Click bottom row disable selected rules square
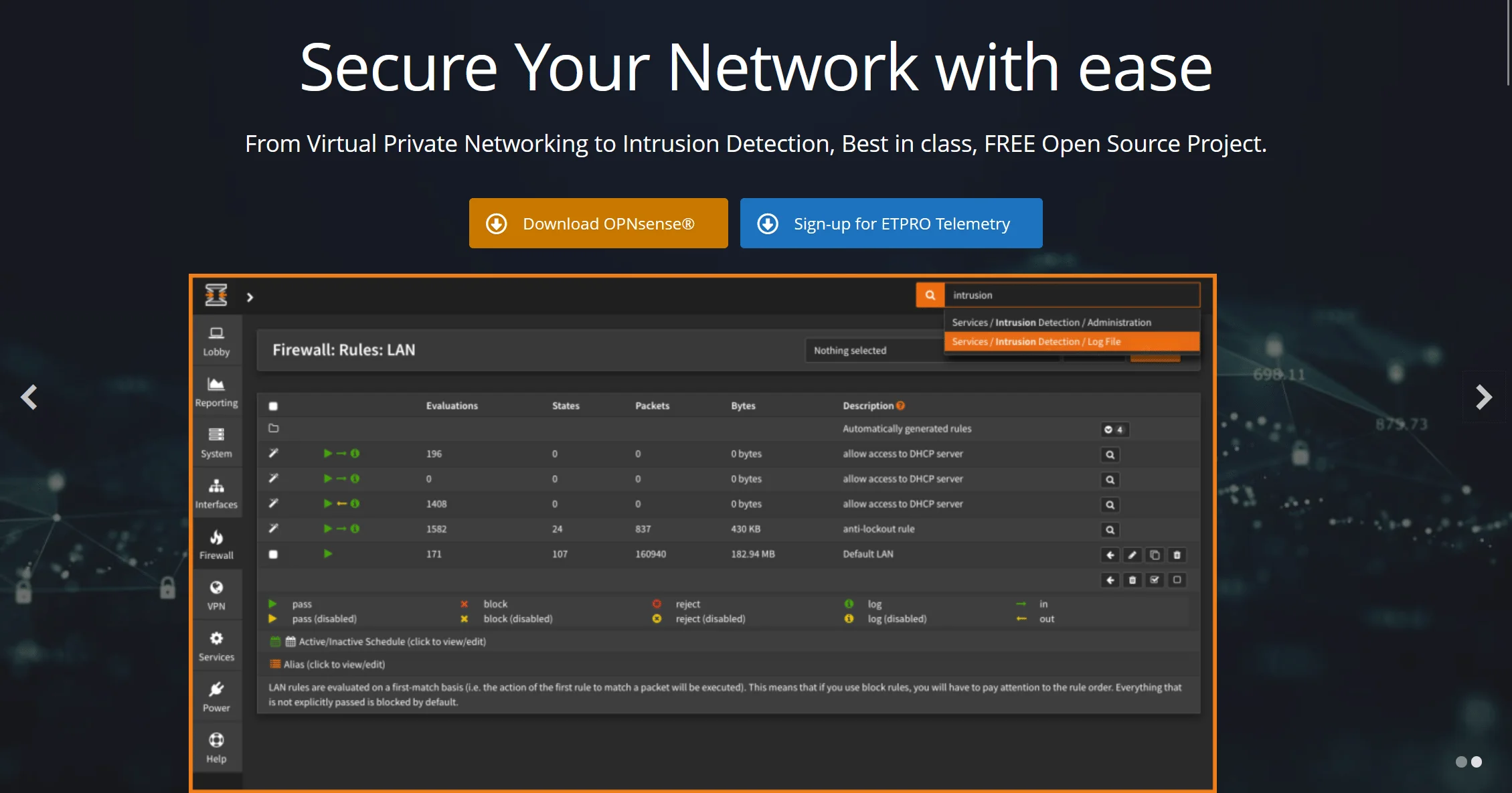Viewport: 1512px width, 793px height. [x=1177, y=580]
